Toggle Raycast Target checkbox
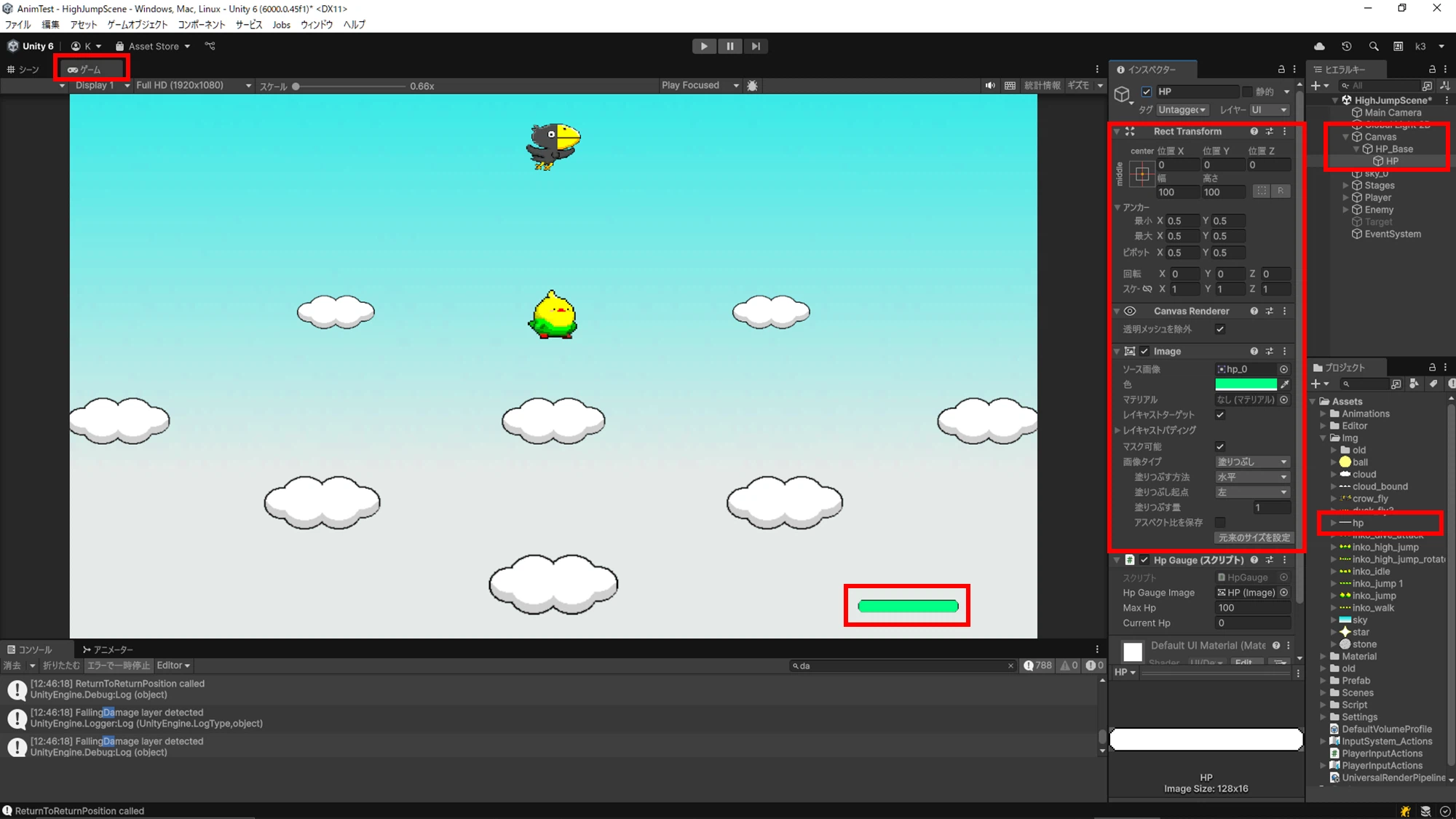This screenshot has width=1456, height=819. (1220, 414)
